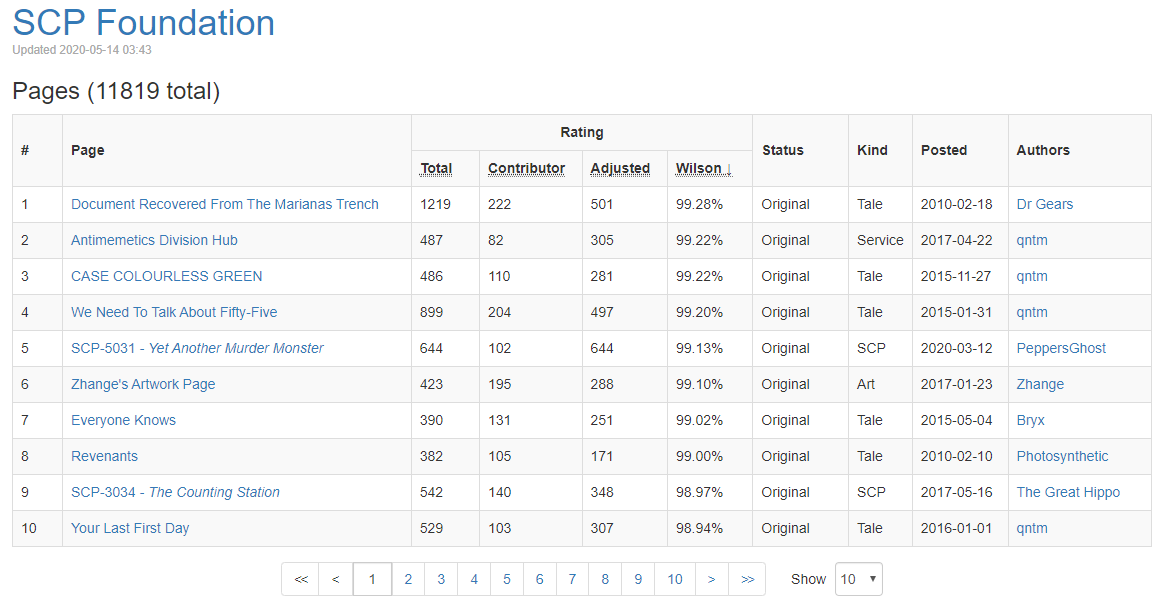Screen dimensions: 1161x604
Task: Go to pagination page 5
Action: (x=506, y=579)
